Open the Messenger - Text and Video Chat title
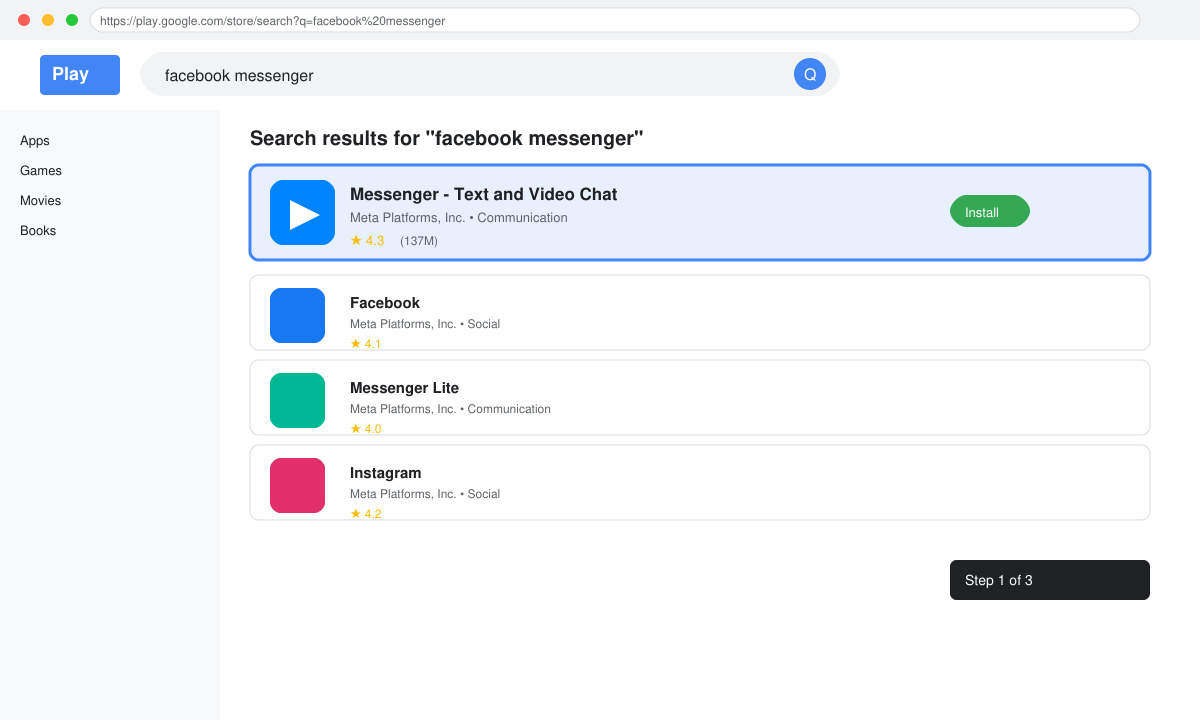 coord(483,194)
